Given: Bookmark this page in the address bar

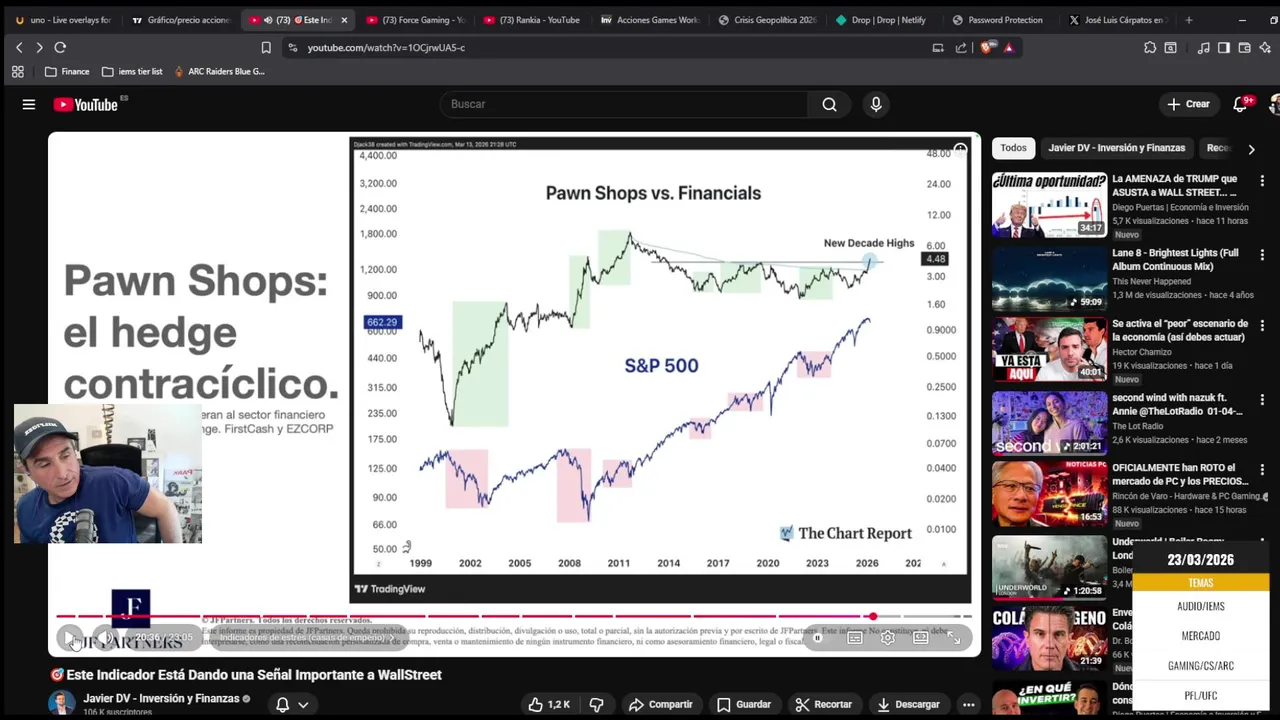Looking at the screenshot, I should coord(266,47).
